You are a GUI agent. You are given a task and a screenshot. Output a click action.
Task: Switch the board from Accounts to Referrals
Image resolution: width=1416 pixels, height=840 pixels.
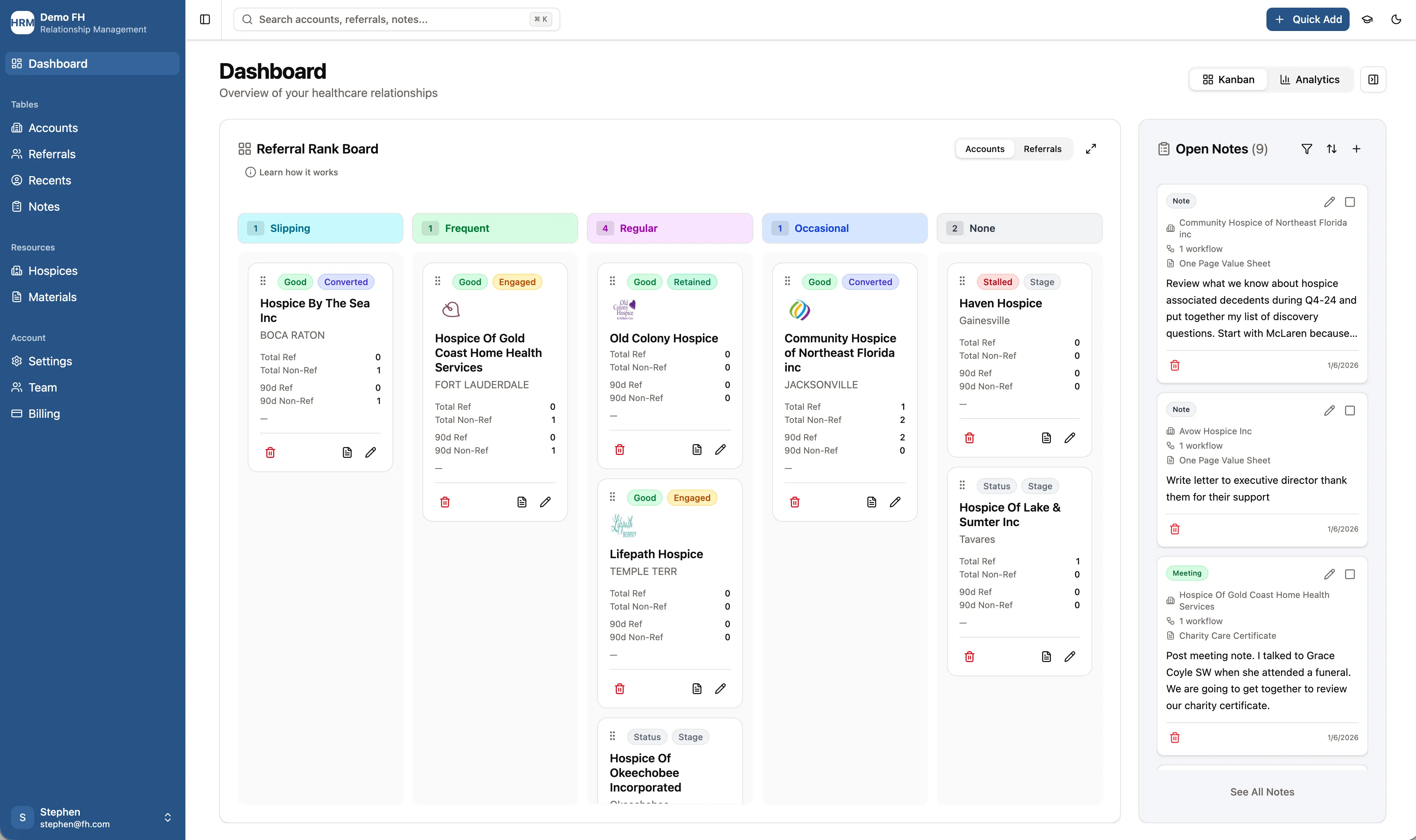pyautogui.click(x=1043, y=148)
